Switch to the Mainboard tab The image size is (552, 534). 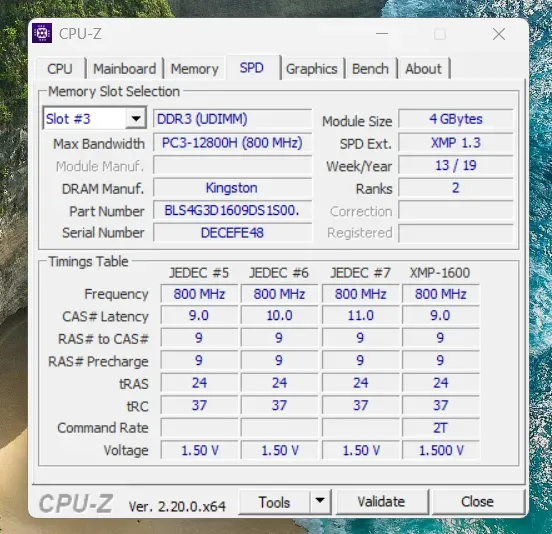[x=125, y=69]
